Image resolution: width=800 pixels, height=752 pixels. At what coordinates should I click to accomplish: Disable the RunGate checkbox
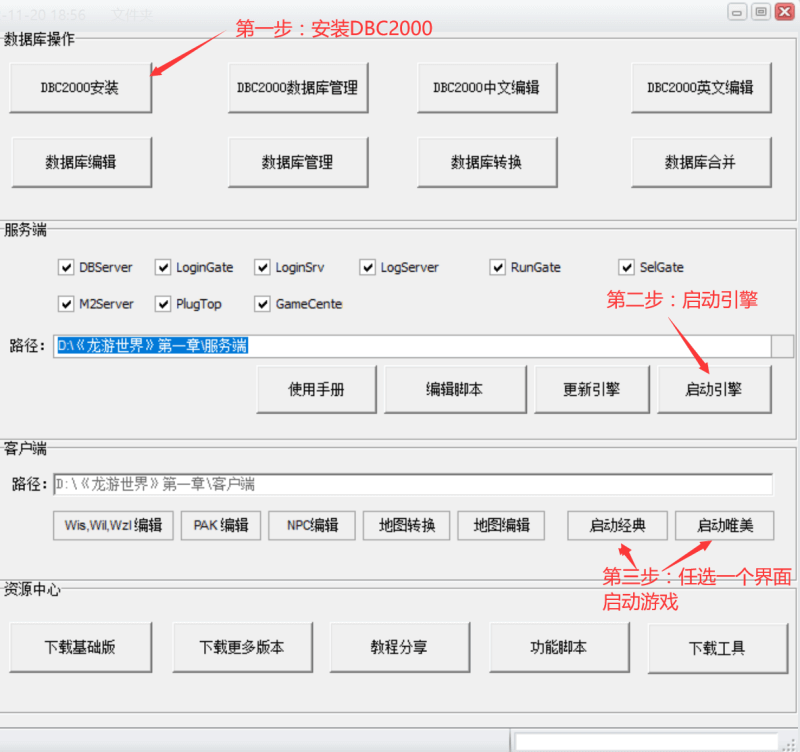tap(498, 267)
